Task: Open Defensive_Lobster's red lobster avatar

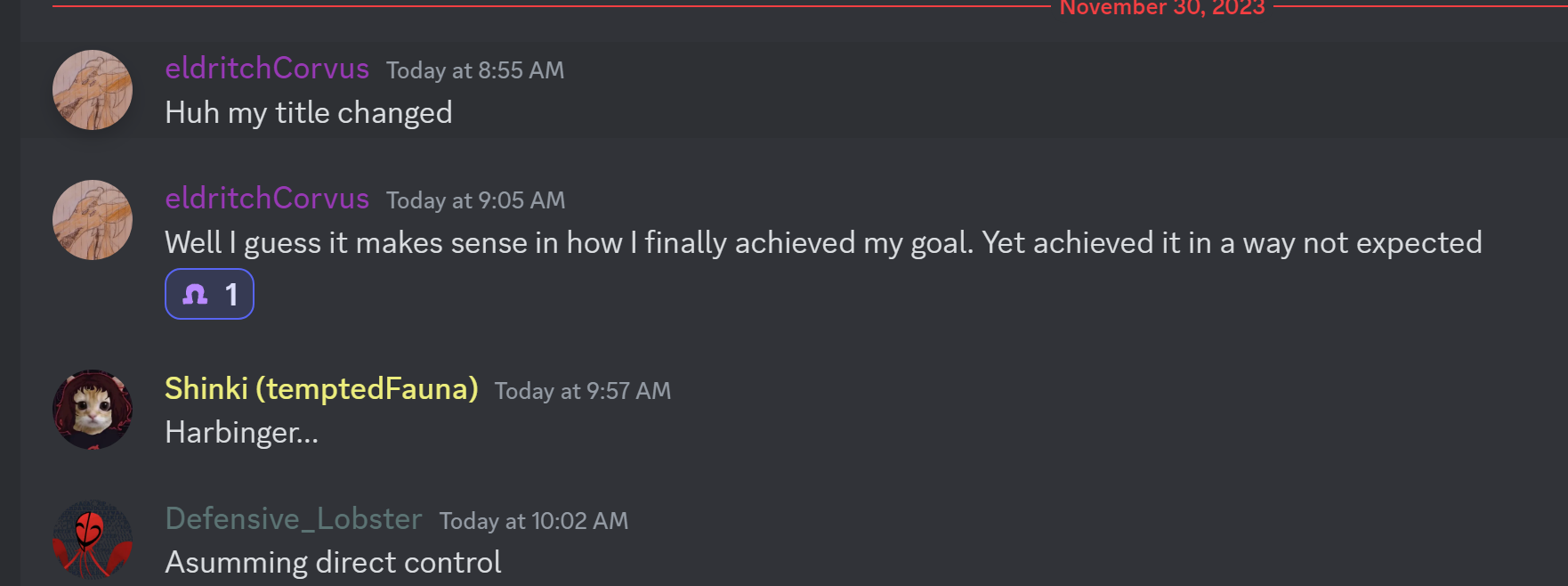Action: 93,540
